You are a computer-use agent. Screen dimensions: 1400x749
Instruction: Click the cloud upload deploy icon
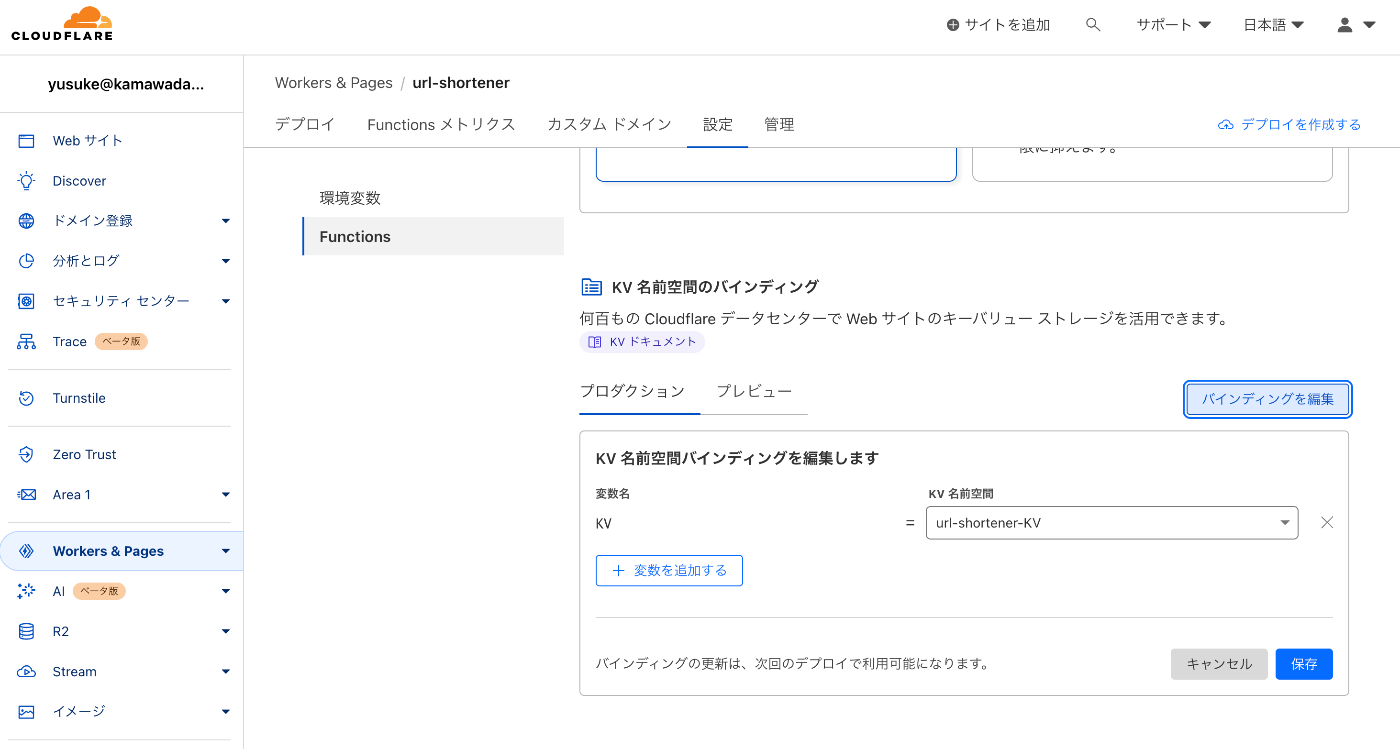pyautogui.click(x=1226, y=125)
